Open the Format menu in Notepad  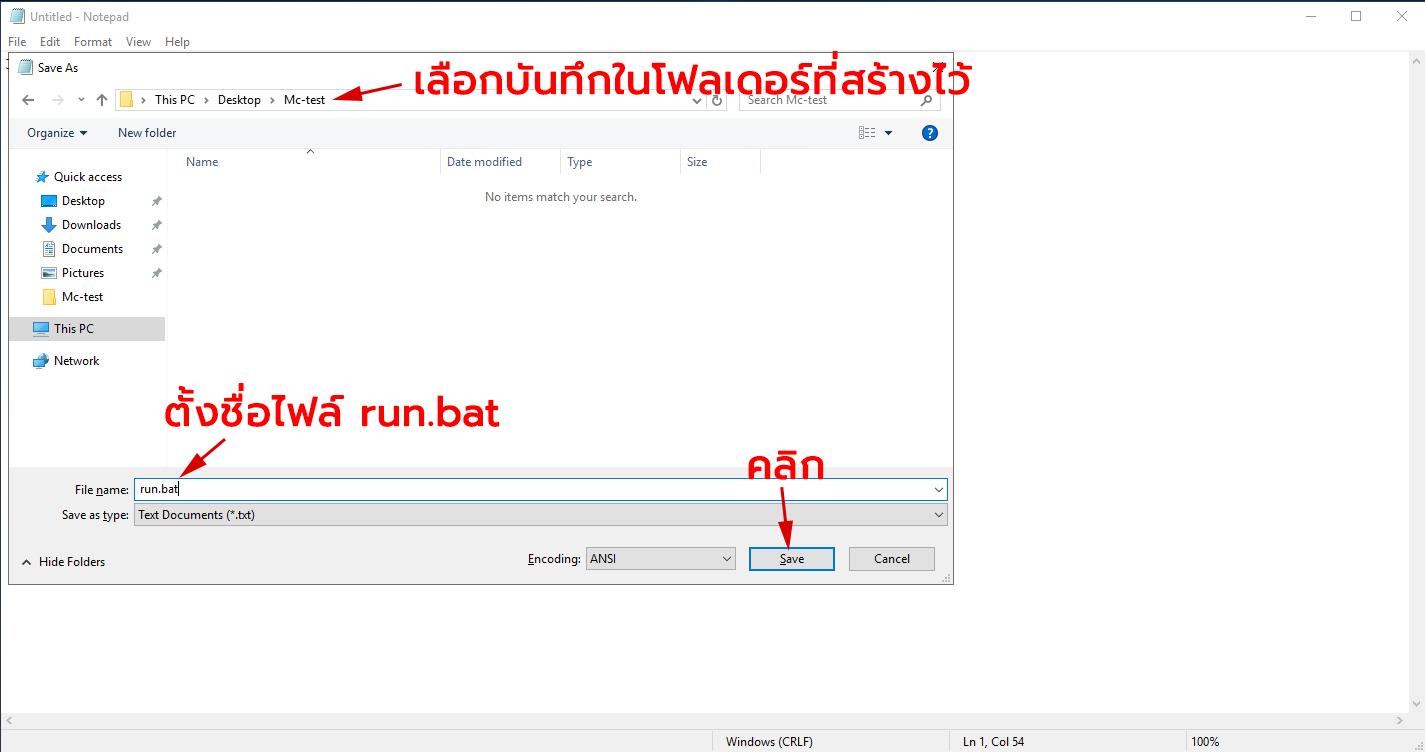(92, 41)
